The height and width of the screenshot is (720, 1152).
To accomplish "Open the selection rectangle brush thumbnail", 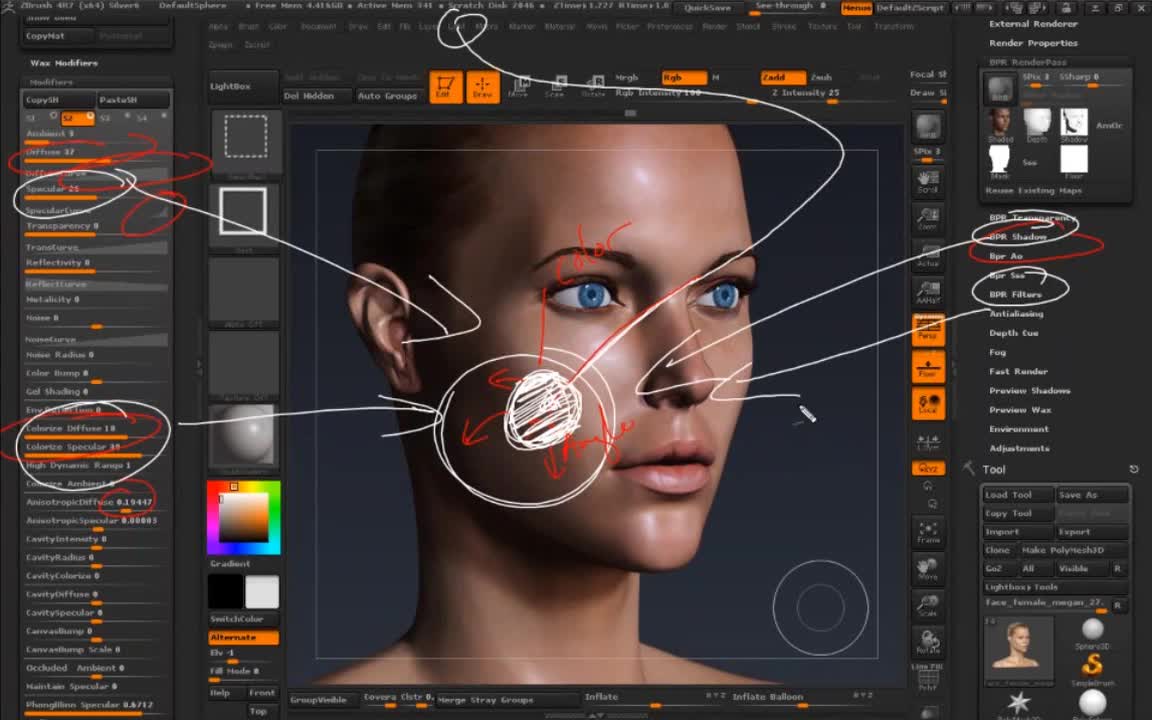I will pos(245,141).
